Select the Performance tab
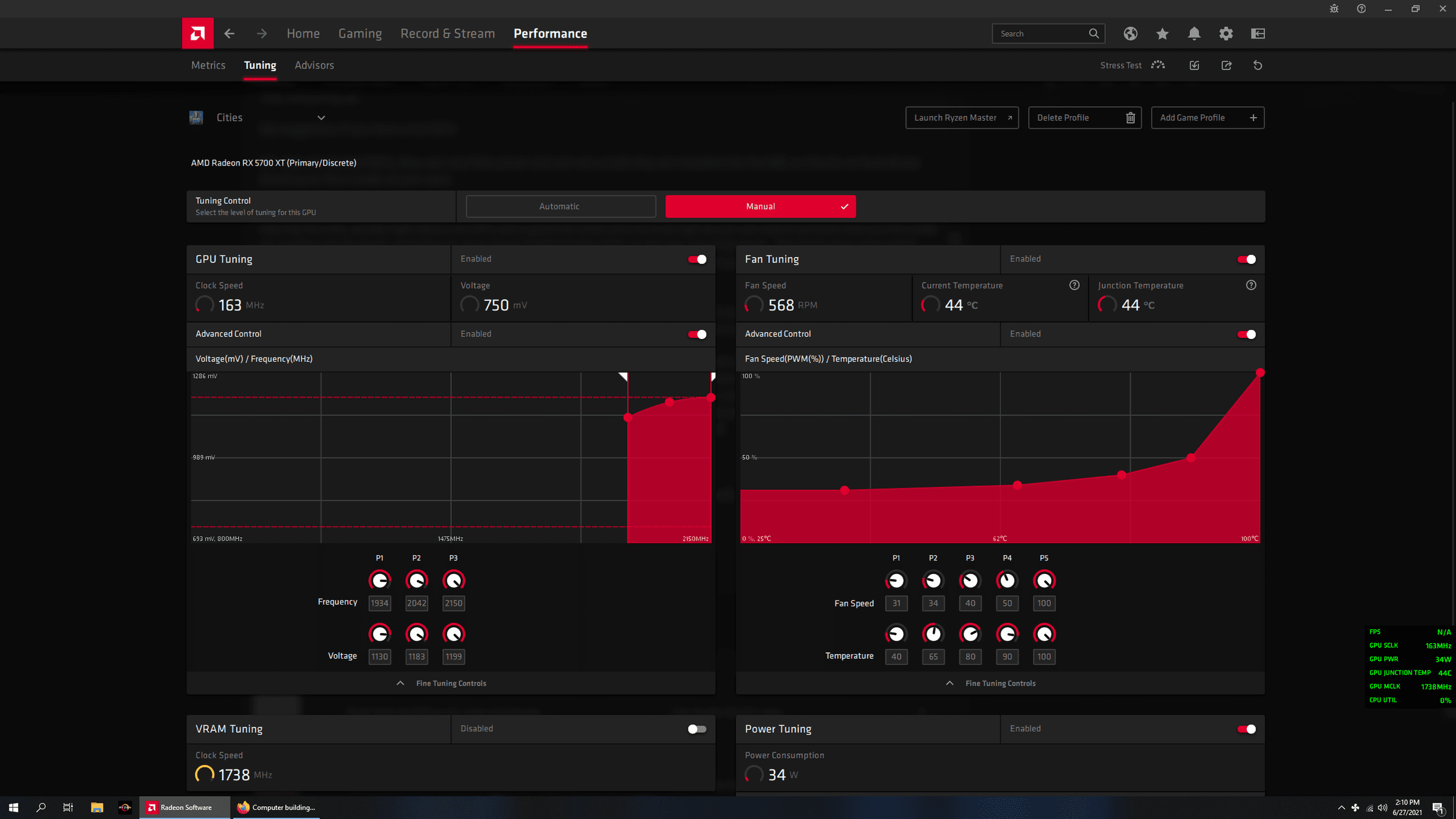This screenshot has width=1456, height=819. [550, 34]
